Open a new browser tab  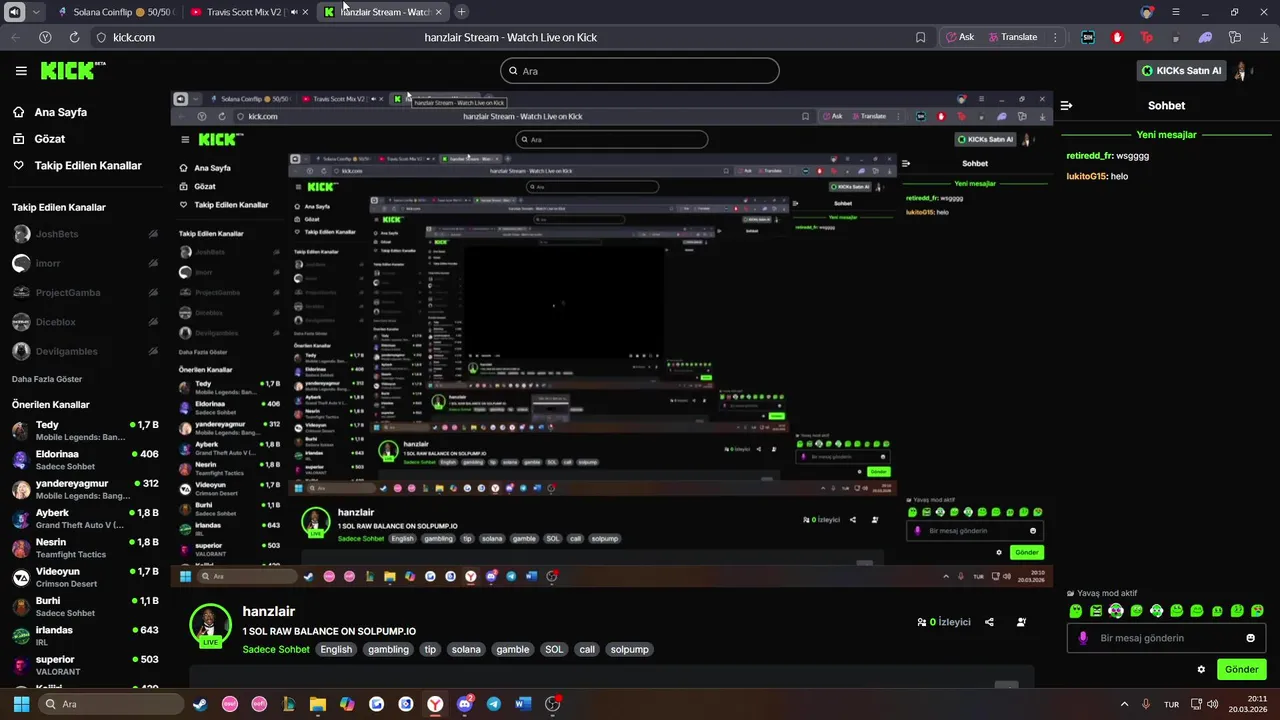(x=461, y=12)
